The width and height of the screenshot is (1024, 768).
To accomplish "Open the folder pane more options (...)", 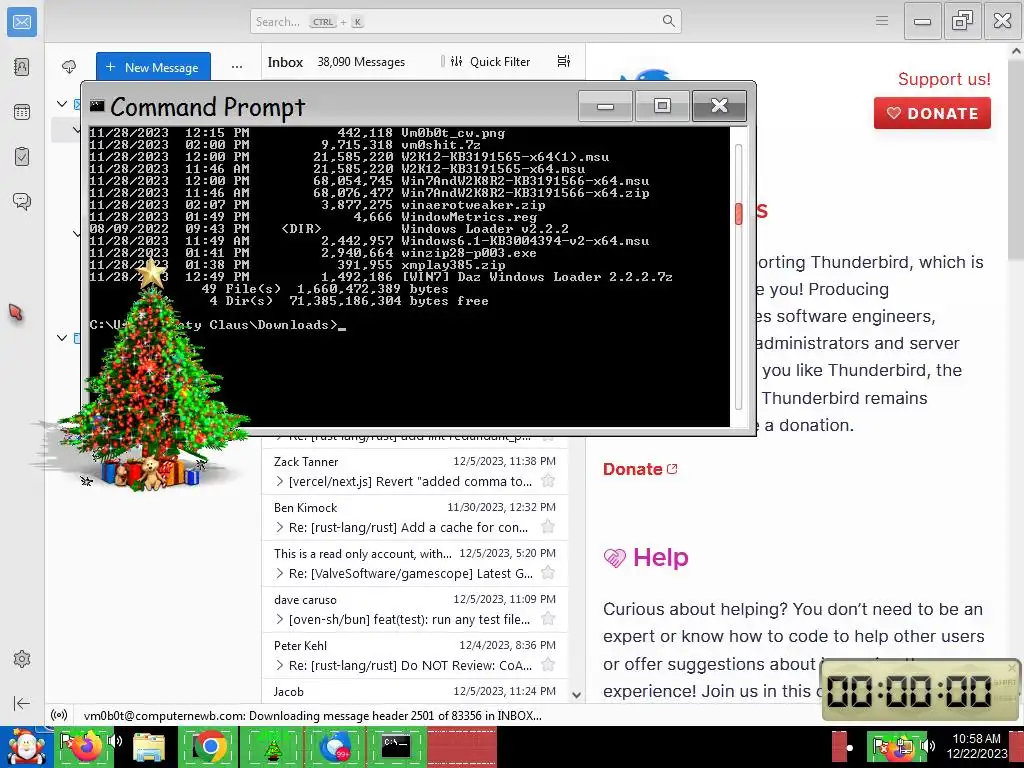I will [x=236, y=67].
